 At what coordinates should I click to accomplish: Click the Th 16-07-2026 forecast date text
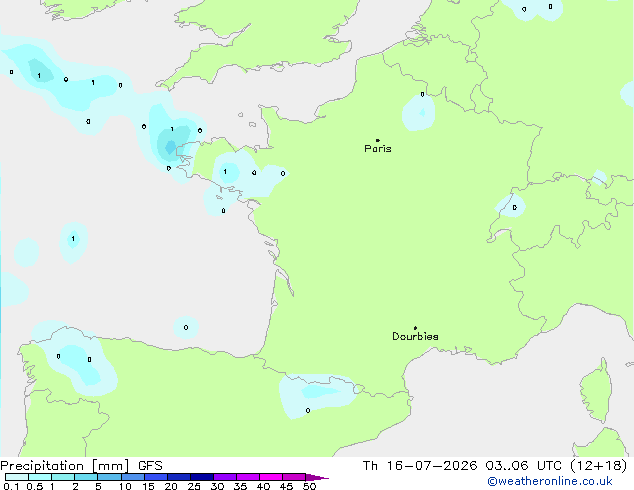click(420, 466)
